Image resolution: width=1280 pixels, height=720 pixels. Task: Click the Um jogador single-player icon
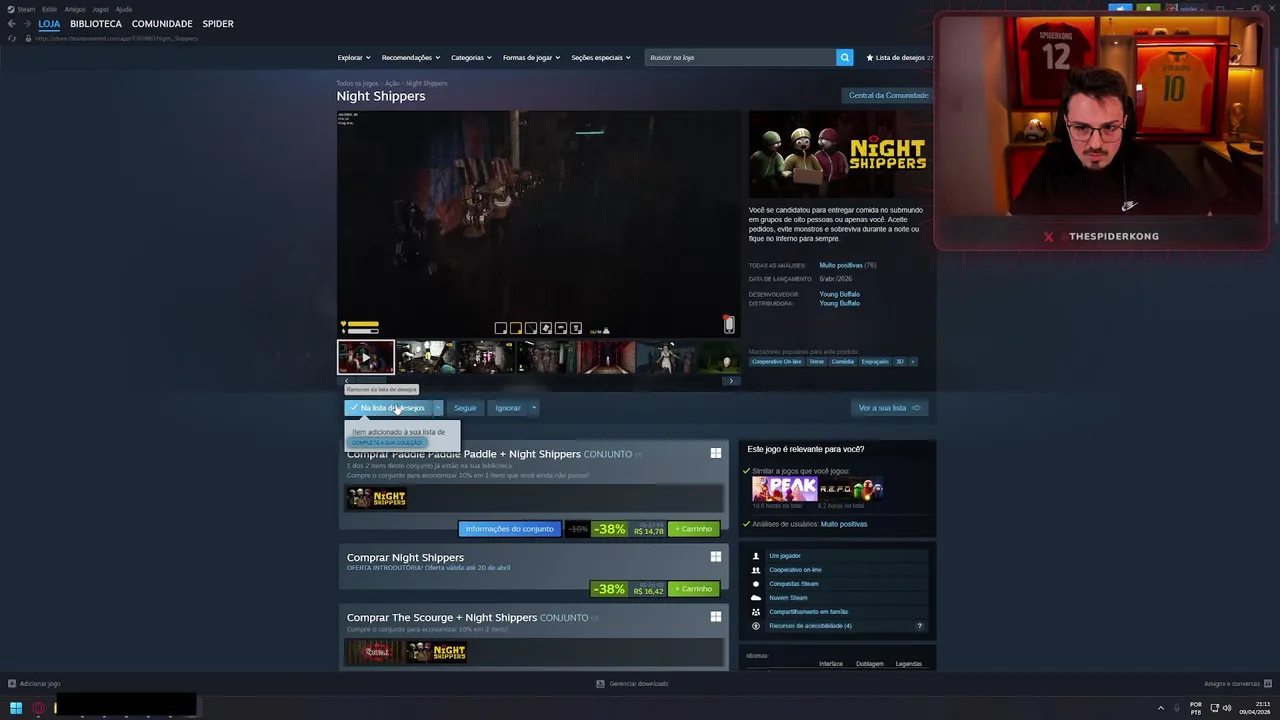pyautogui.click(x=756, y=555)
